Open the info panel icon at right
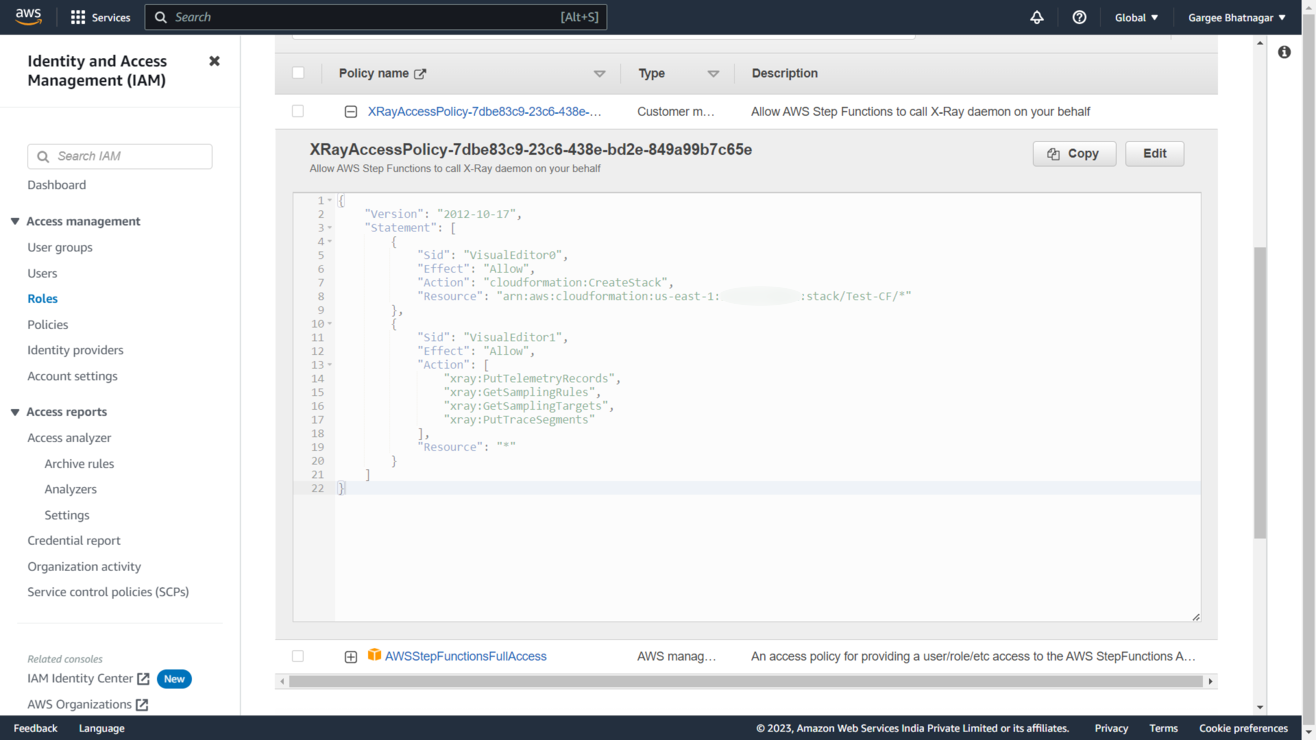This screenshot has height=740, width=1316. pos(1284,52)
